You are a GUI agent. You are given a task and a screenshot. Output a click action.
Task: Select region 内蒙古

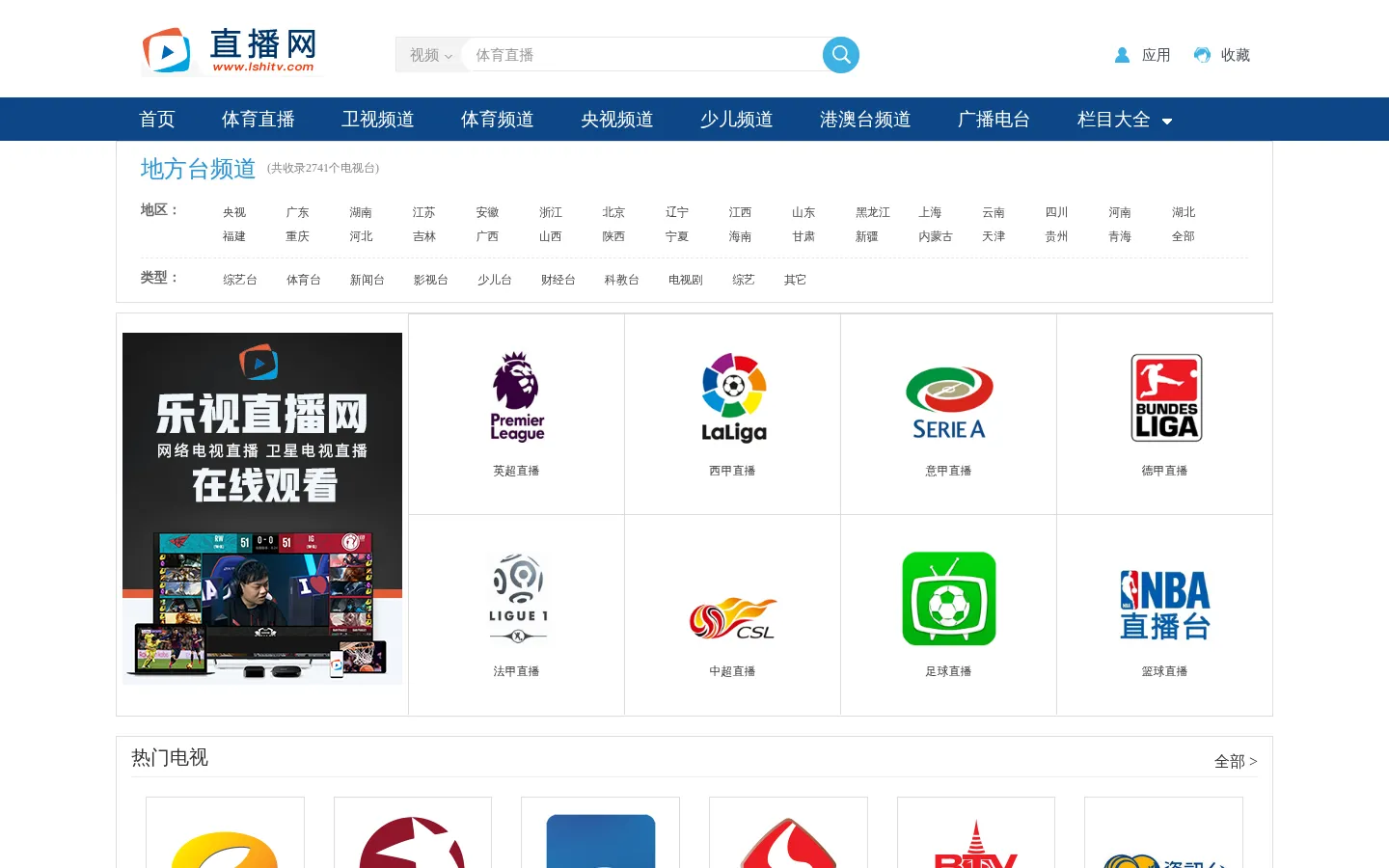click(x=936, y=236)
